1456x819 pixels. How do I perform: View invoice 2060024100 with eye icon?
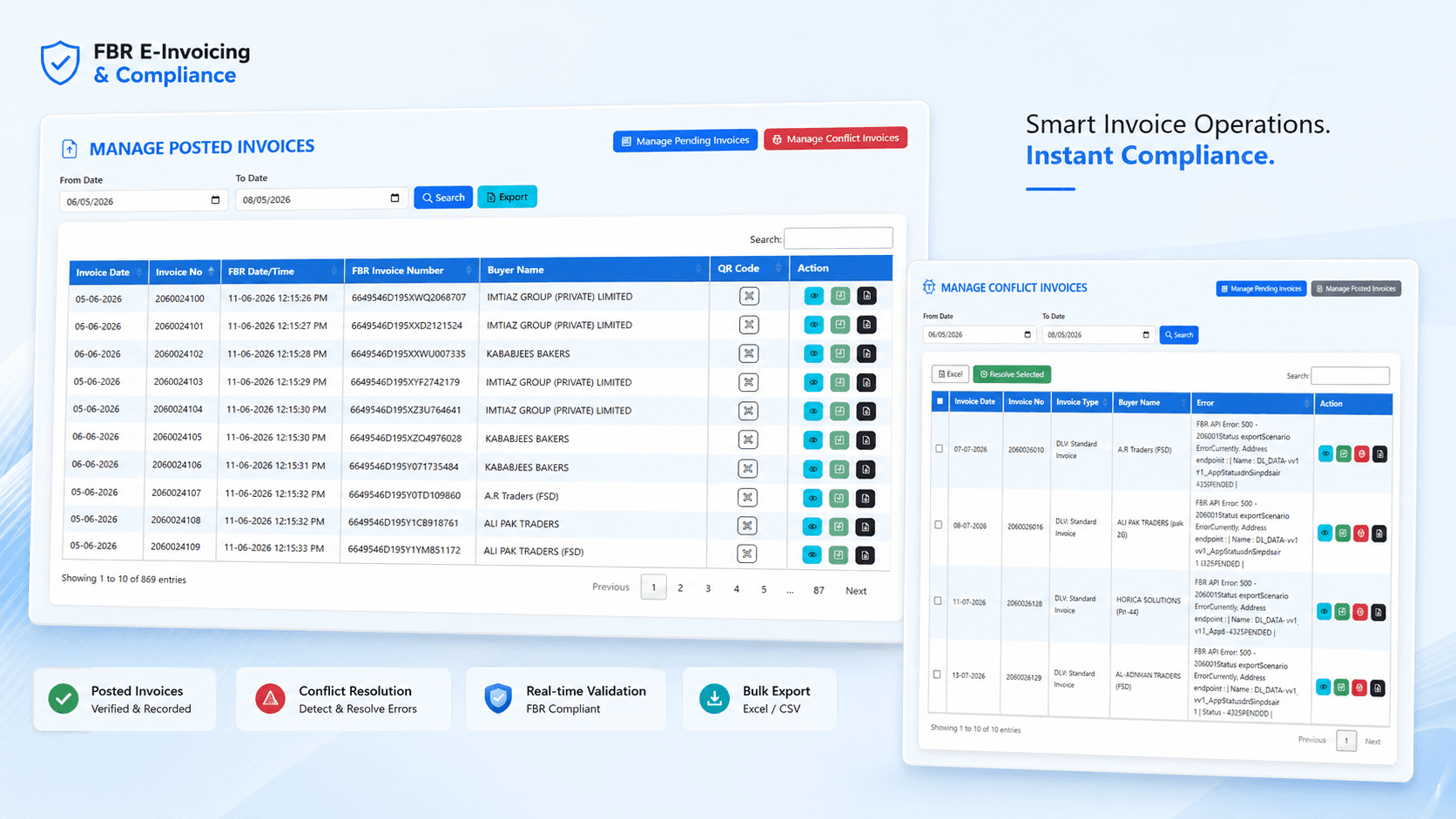pos(813,296)
